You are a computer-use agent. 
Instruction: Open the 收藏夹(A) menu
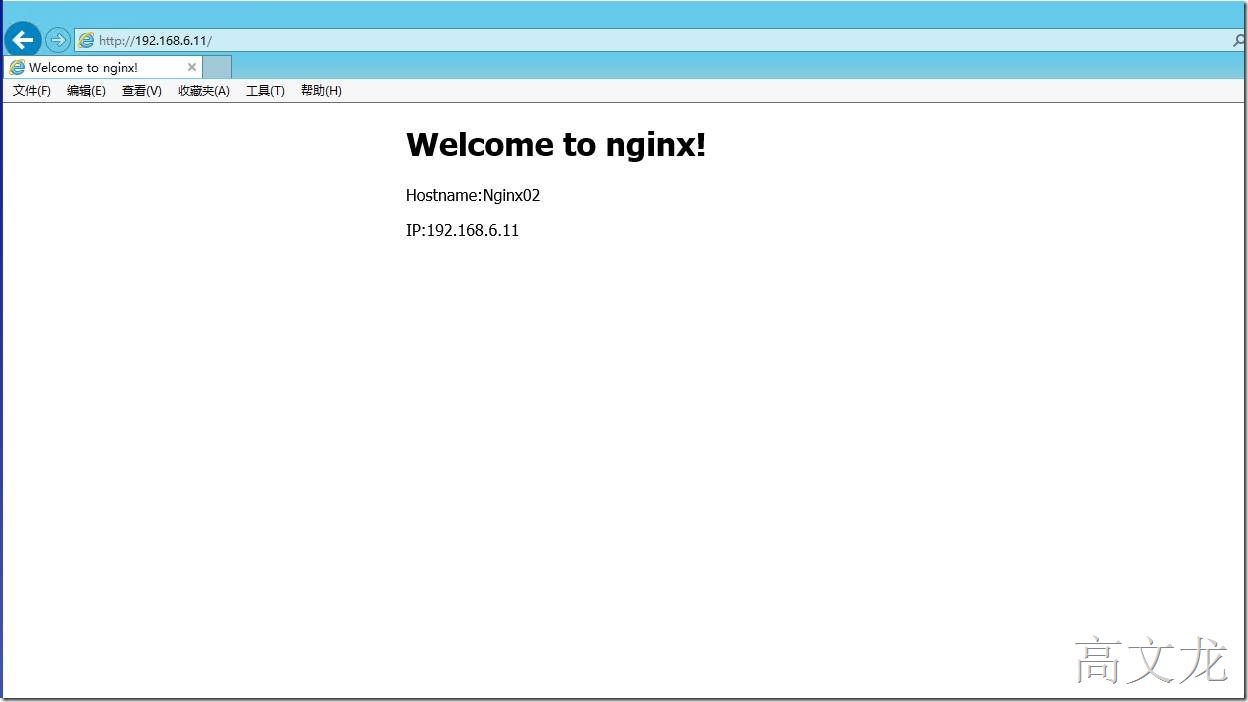pyautogui.click(x=204, y=91)
